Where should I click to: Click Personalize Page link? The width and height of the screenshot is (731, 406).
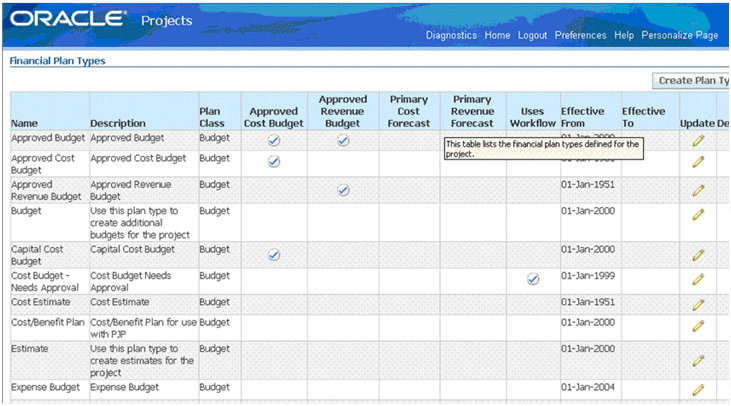pos(680,35)
